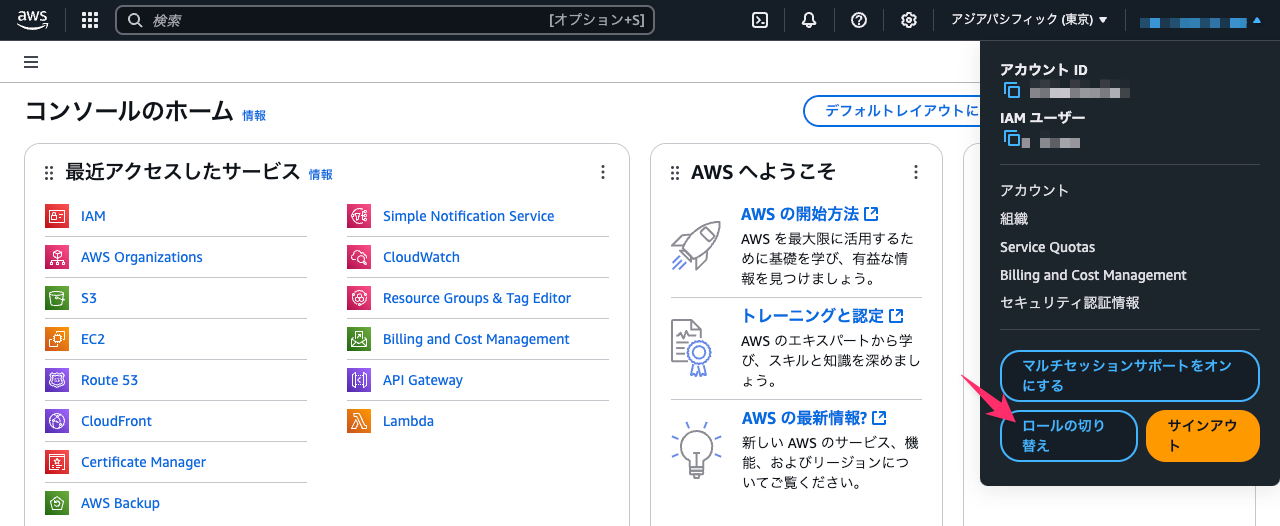The image size is (1280, 526).
Task: Open the Simple Notification Service link
Action: (469, 216)
